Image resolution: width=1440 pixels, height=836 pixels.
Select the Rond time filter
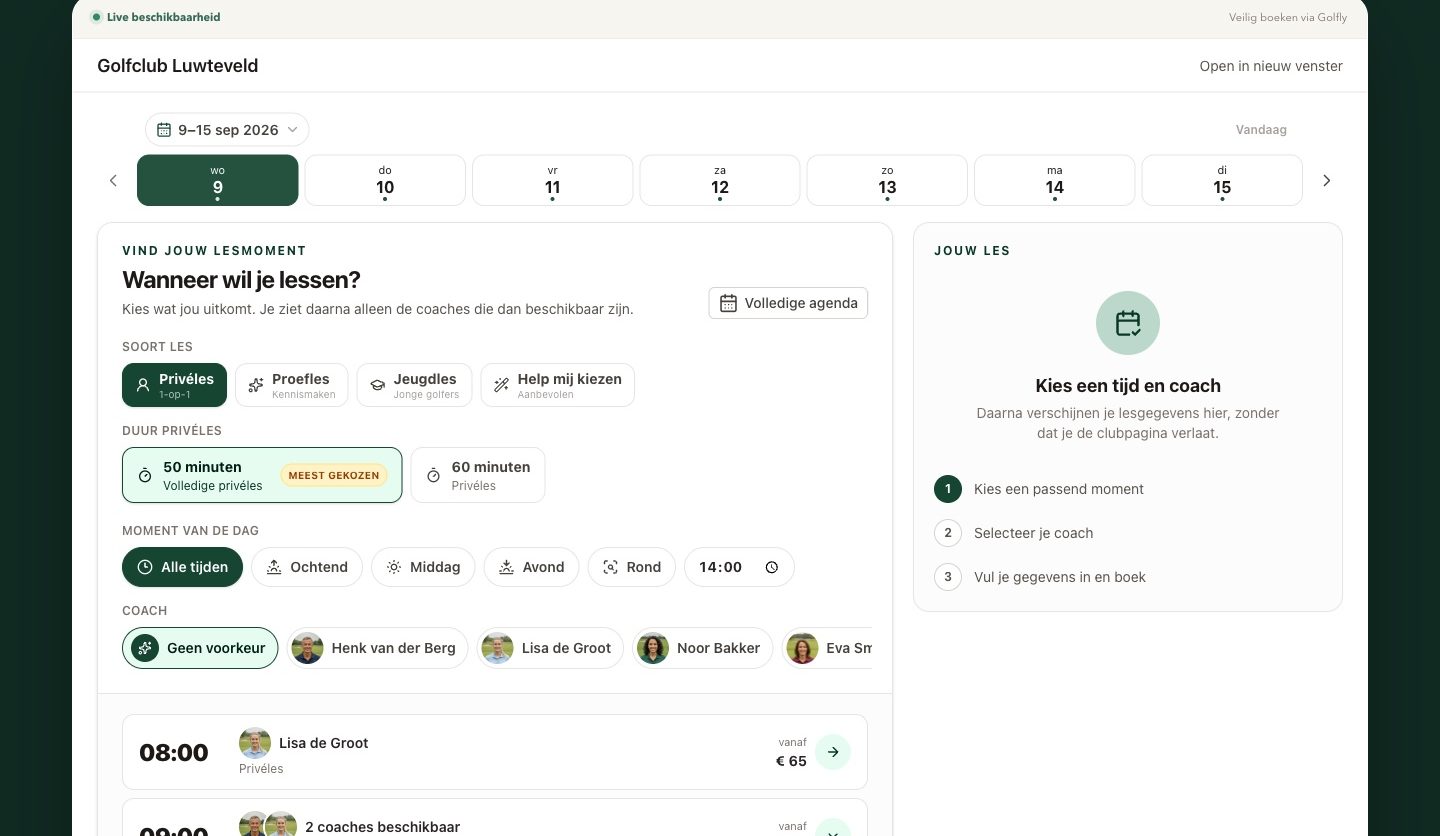(631, 567)
